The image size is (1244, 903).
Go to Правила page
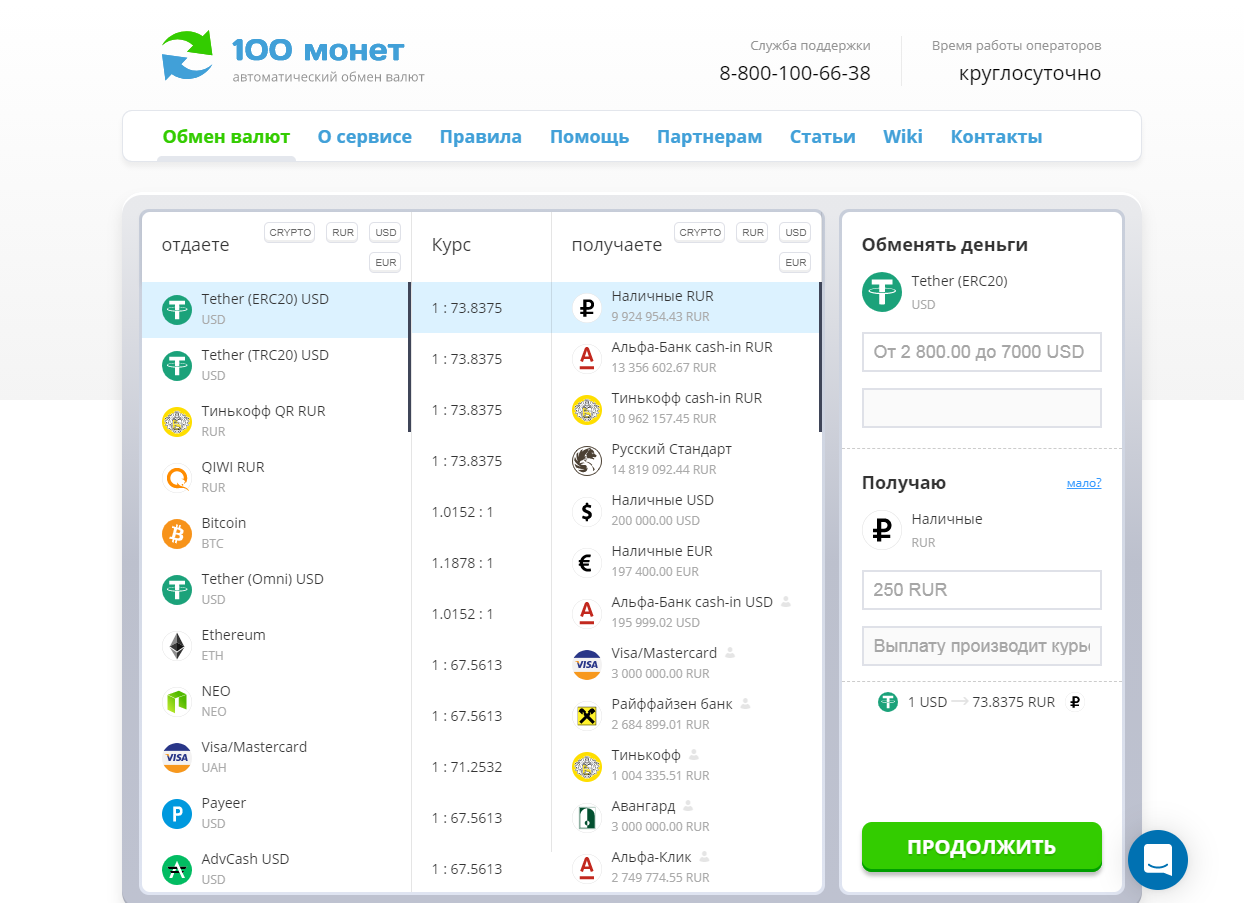(481, 137)
